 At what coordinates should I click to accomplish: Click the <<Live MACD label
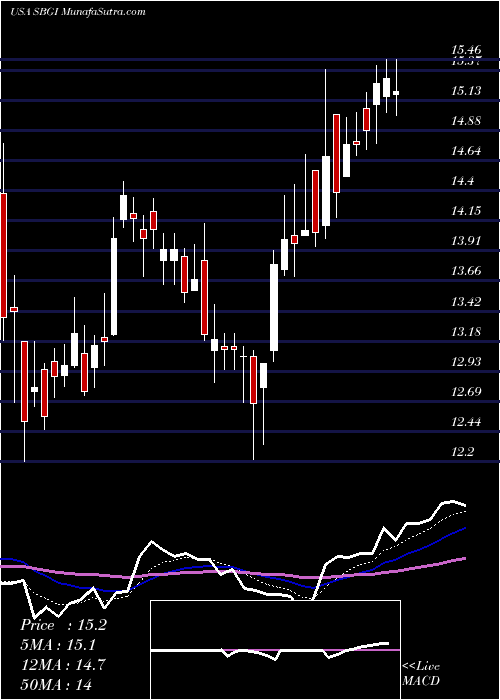(x=421, y=674)
